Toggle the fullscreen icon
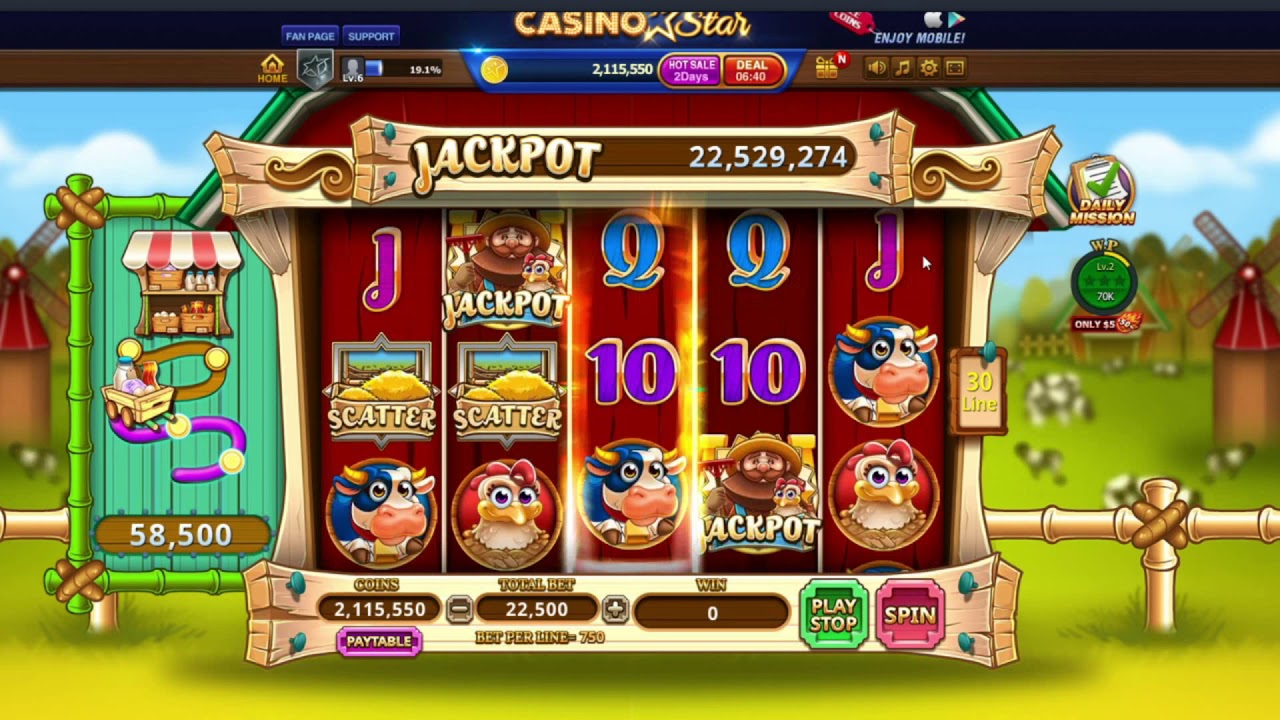This screenshot has width=1280, height=720. coord(955,68)
